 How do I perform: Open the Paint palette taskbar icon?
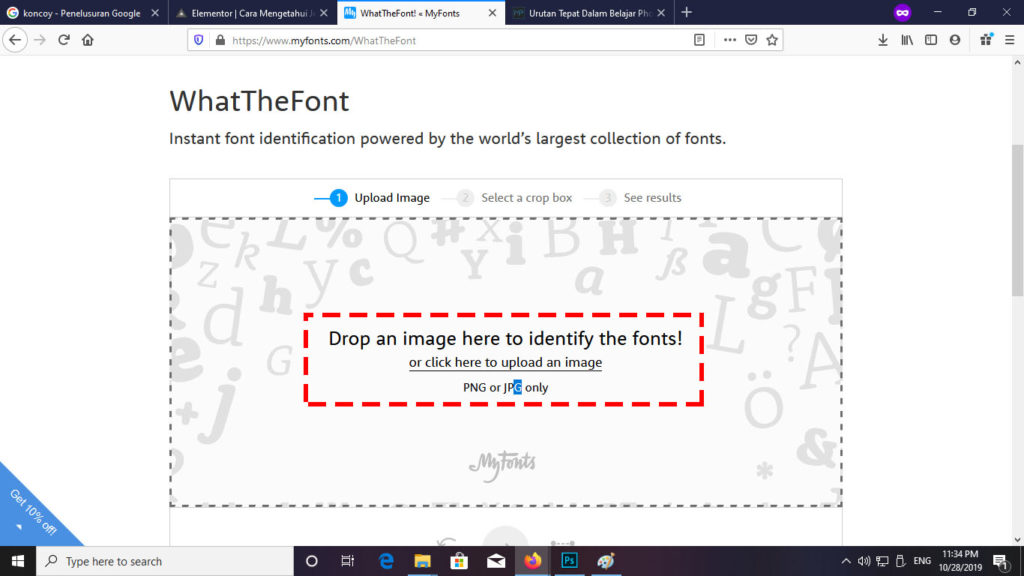[605, 561]
